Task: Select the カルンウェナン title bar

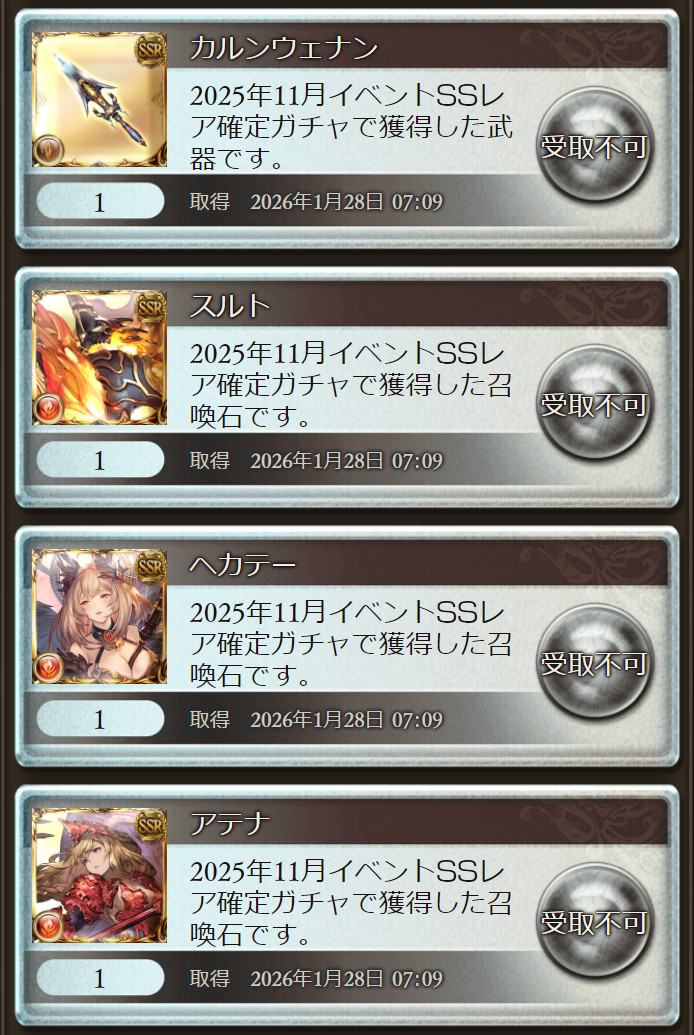Action: [x=416, y=47]
